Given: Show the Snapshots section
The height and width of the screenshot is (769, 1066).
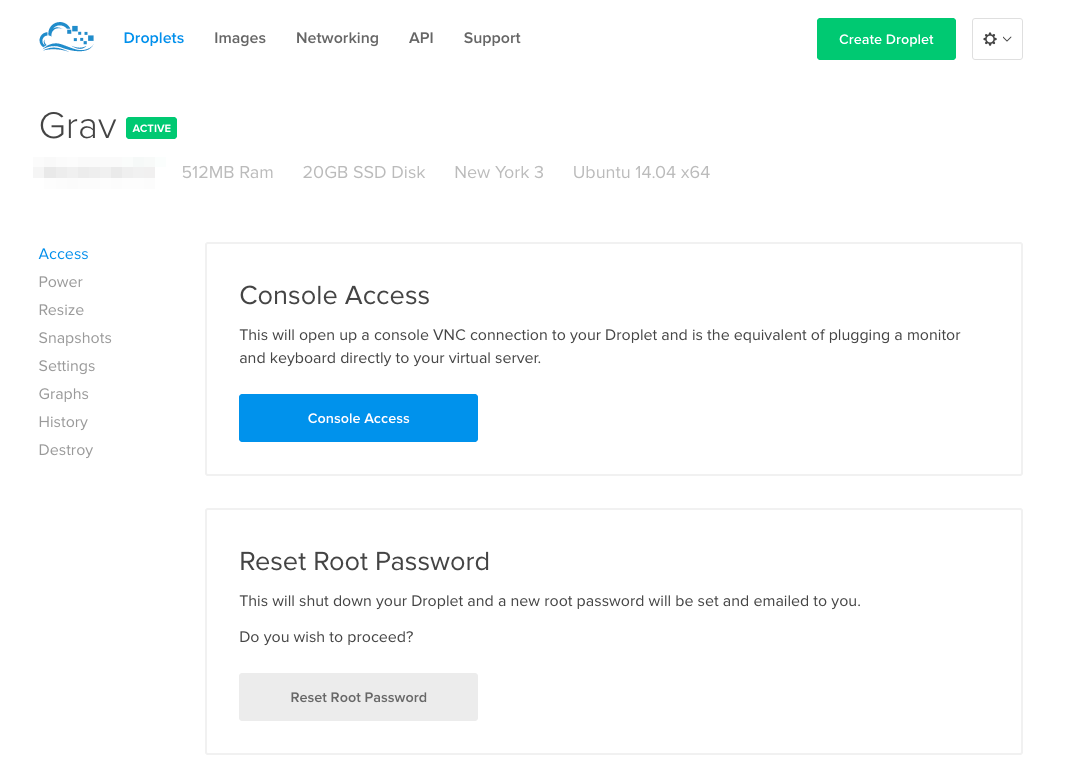Looking at the screenshot, I should pyautogui.click(x=75, y=338).
